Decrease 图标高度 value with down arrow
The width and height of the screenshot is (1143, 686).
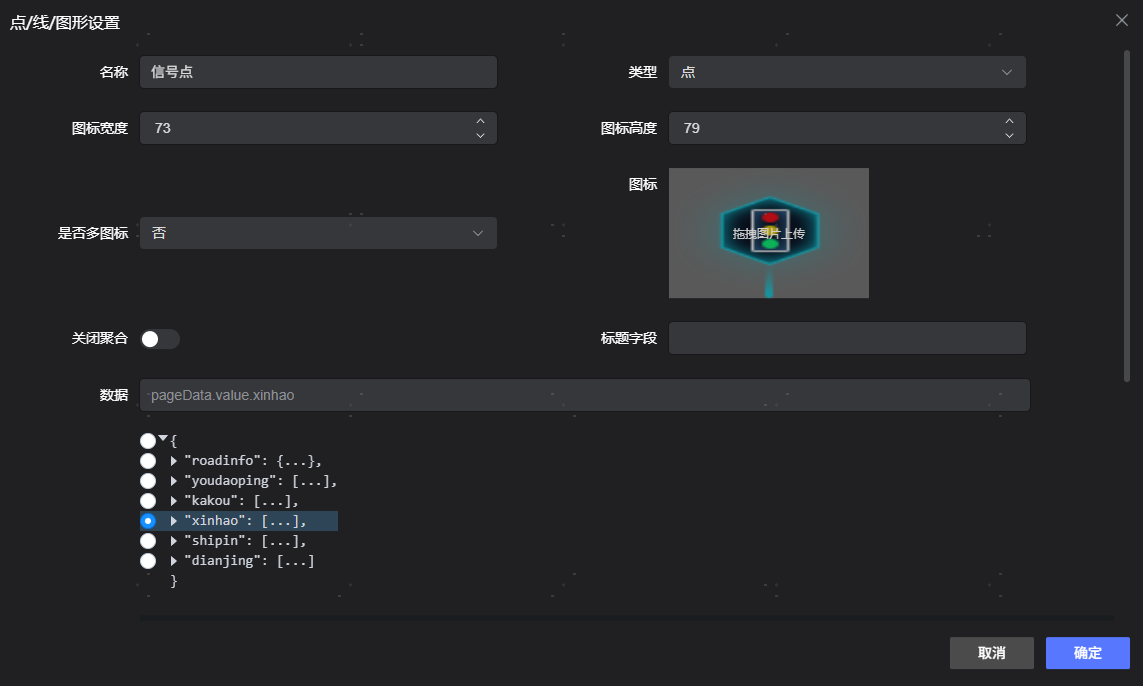tap(1009, 135)
